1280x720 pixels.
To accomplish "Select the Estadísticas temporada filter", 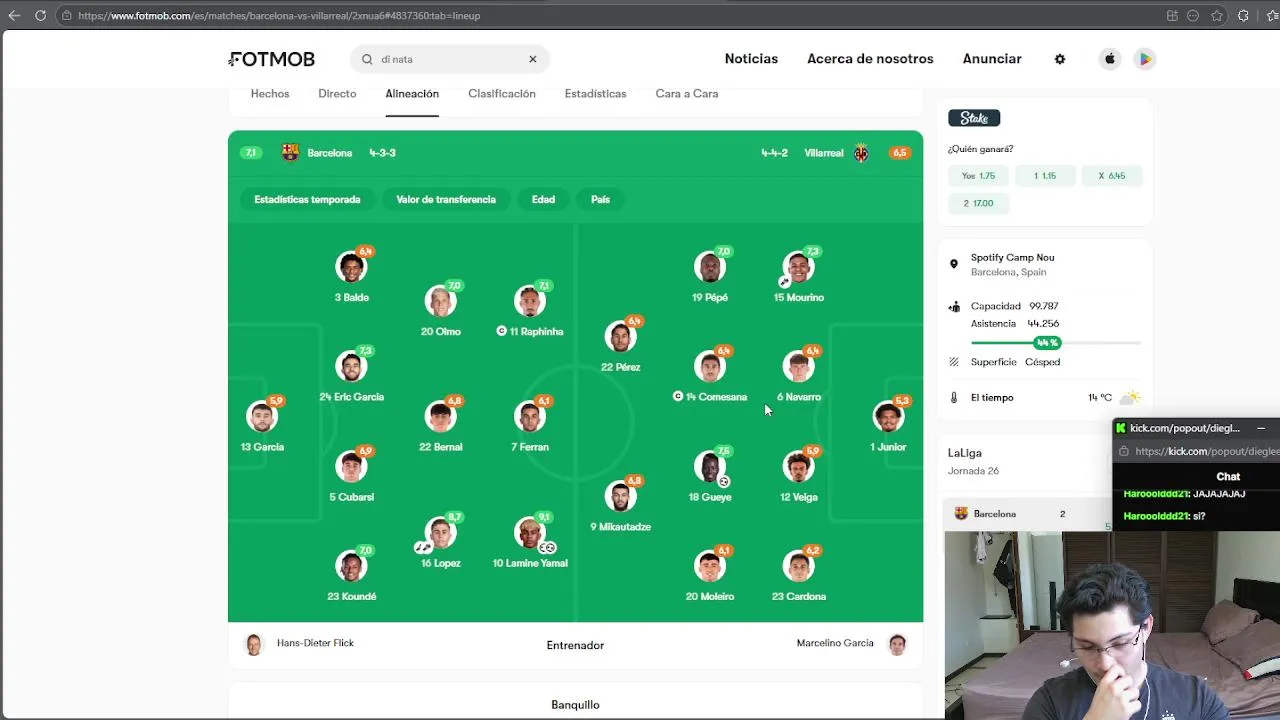I will click(307, 200).
